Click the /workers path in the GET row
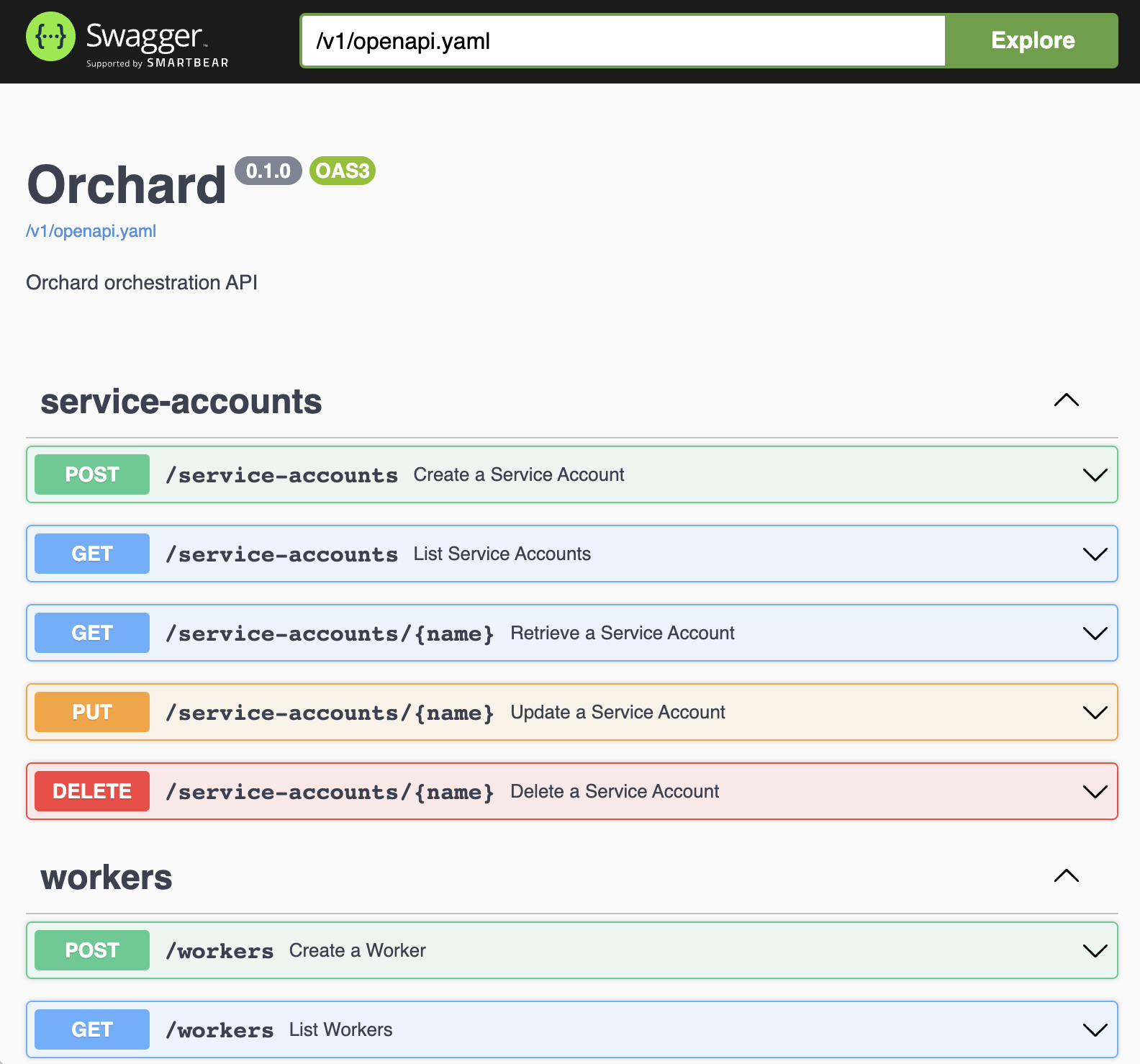Screen dimensions: 1140x1064 tap(220, 1030)
